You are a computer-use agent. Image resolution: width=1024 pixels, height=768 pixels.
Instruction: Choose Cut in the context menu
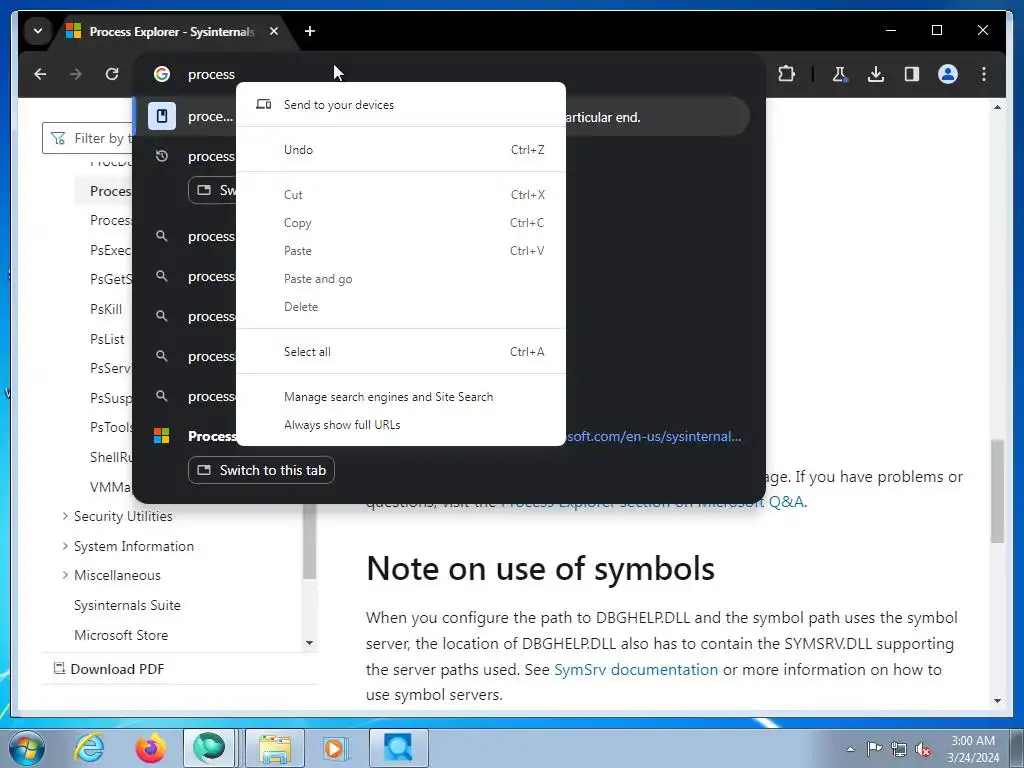click(400, 195)
